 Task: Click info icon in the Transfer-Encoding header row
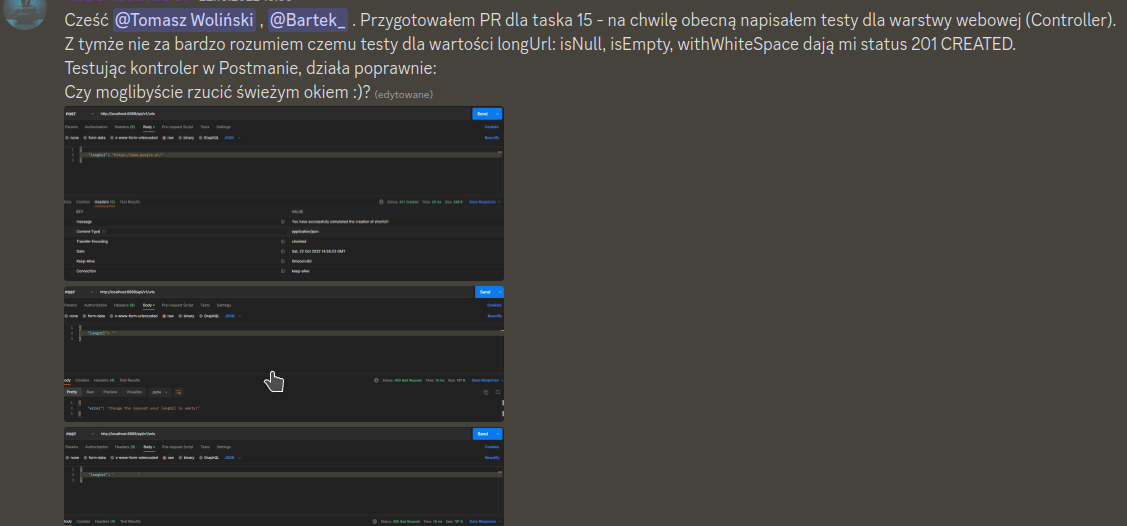[283, 241]
